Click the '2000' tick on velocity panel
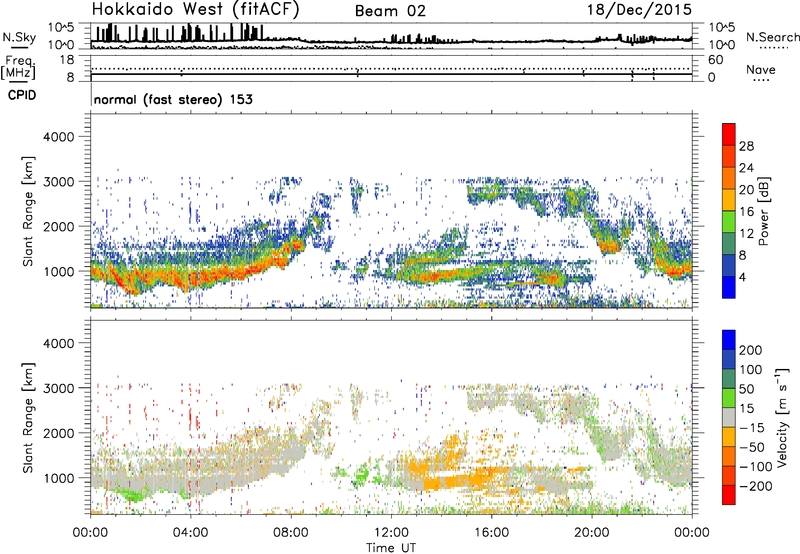This screenshot has height=554, width=800. click(x=59, y=433)
